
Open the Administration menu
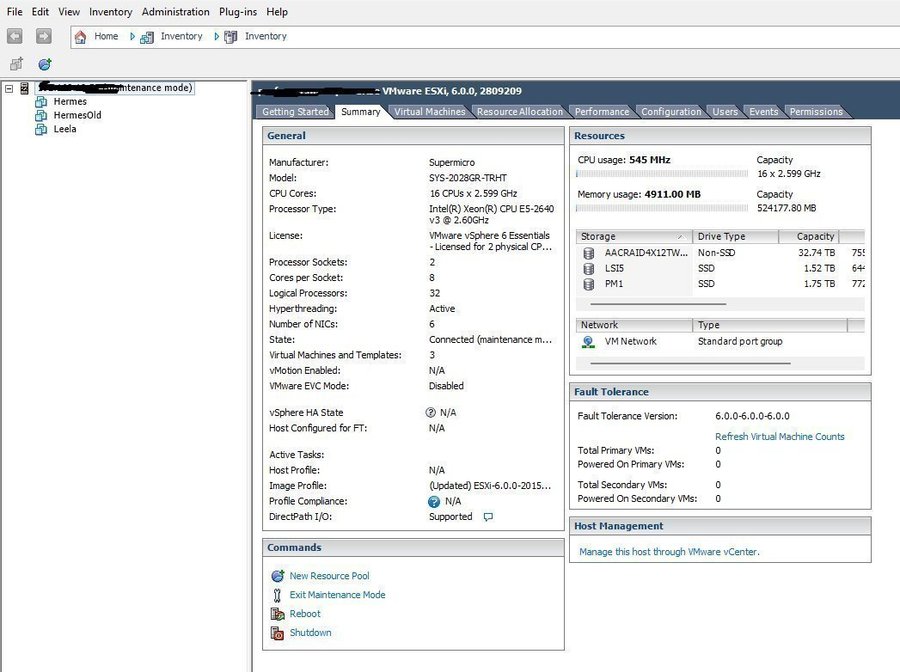click(175, 12)
